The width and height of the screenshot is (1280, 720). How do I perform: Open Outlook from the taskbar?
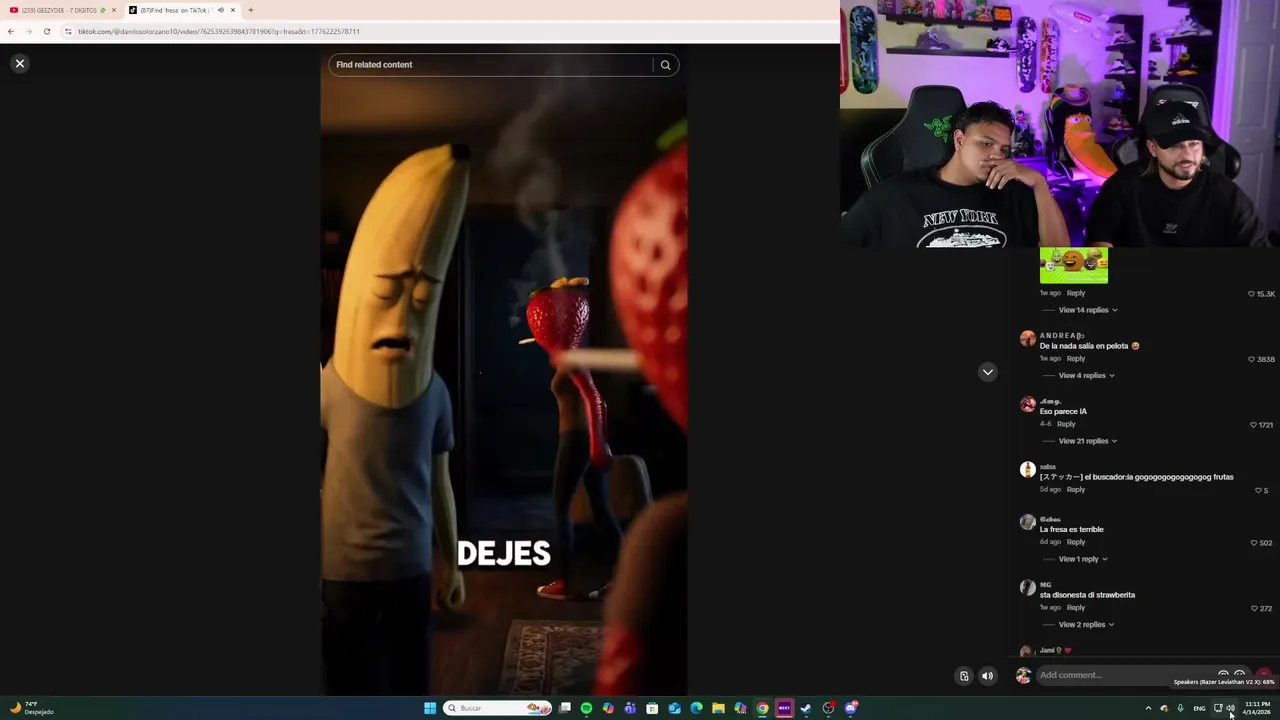coord(674,708)
